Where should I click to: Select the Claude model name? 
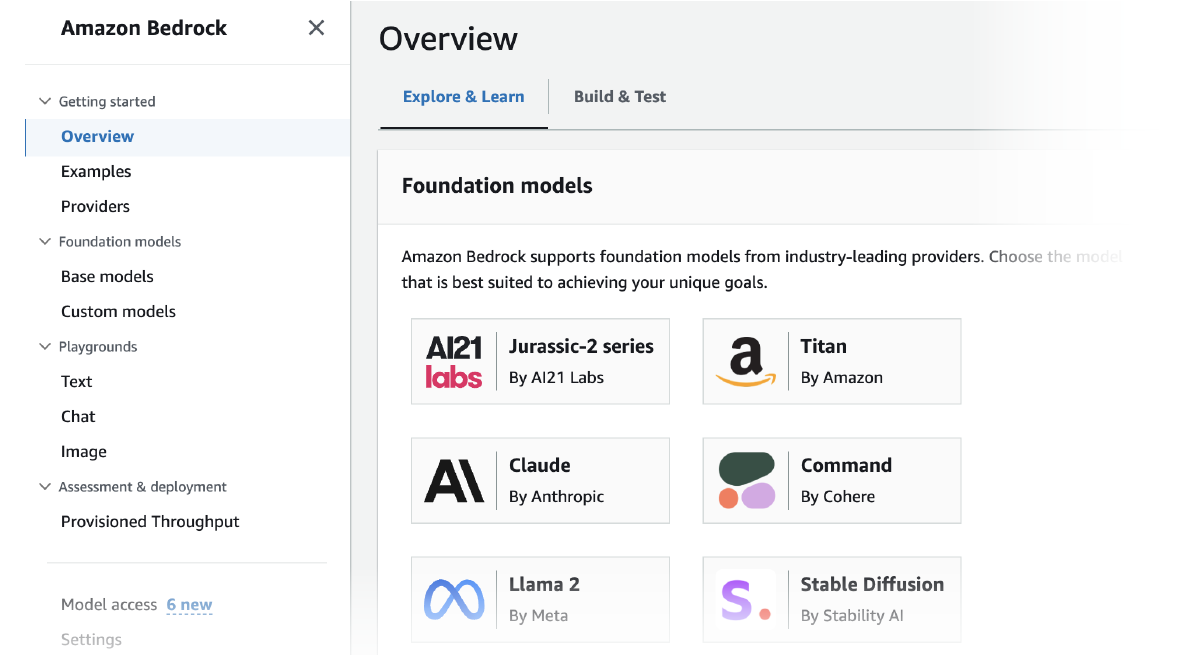point(540,466)
